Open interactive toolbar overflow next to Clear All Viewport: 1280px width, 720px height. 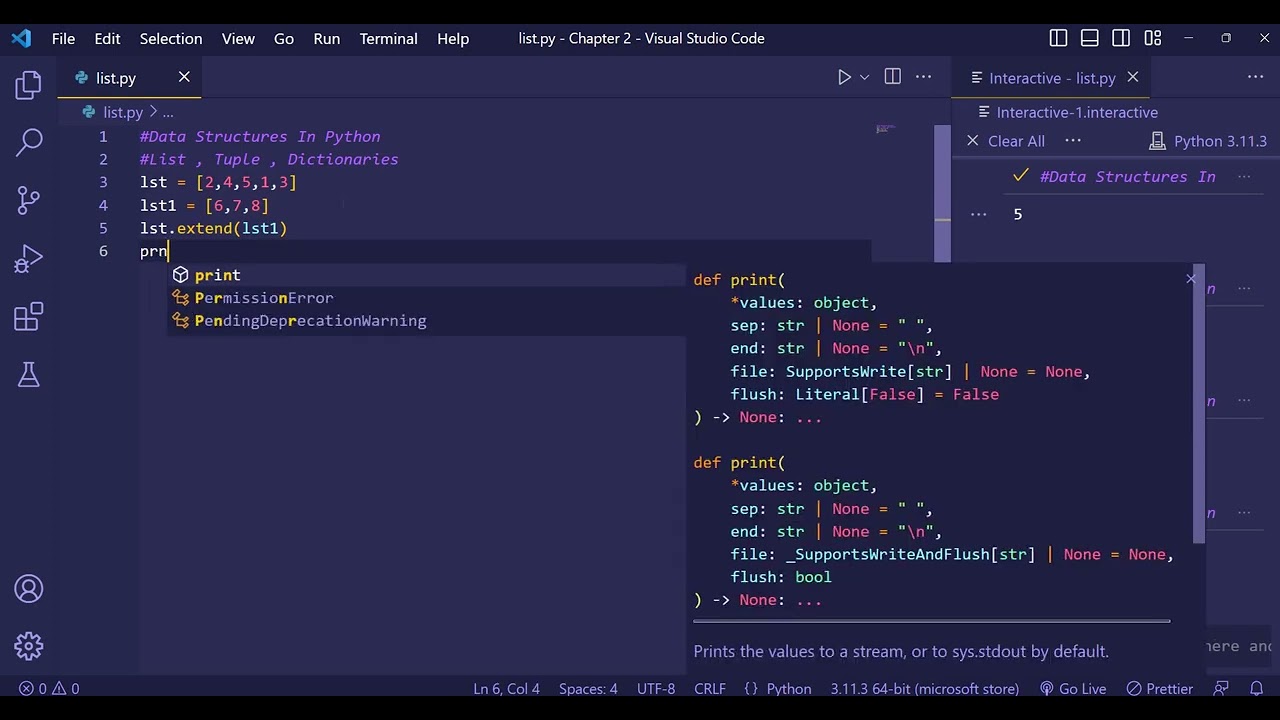point(1073,141)
